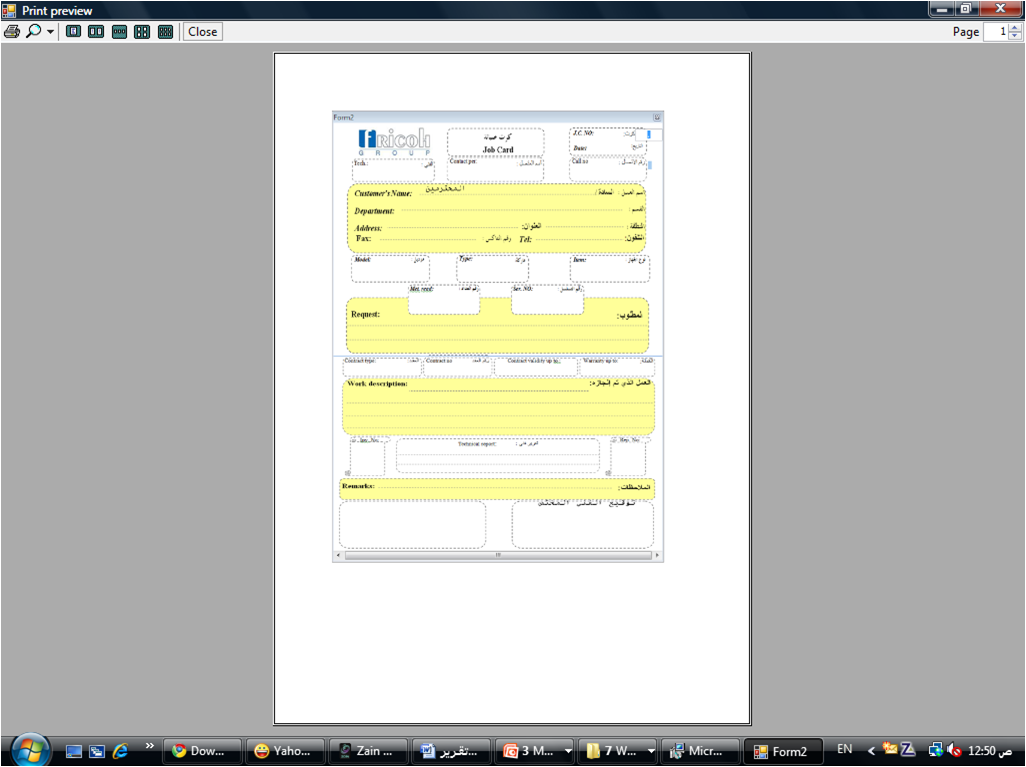The image size is (1026, 767).
Task: Click the Print icon in the toolbar
Action: click(x=12, y=32)
